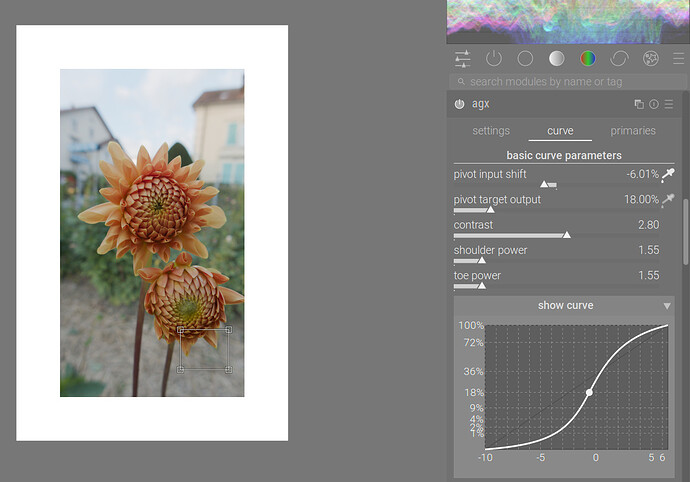Switch to the primaries tab

click(x=633, y=131)
